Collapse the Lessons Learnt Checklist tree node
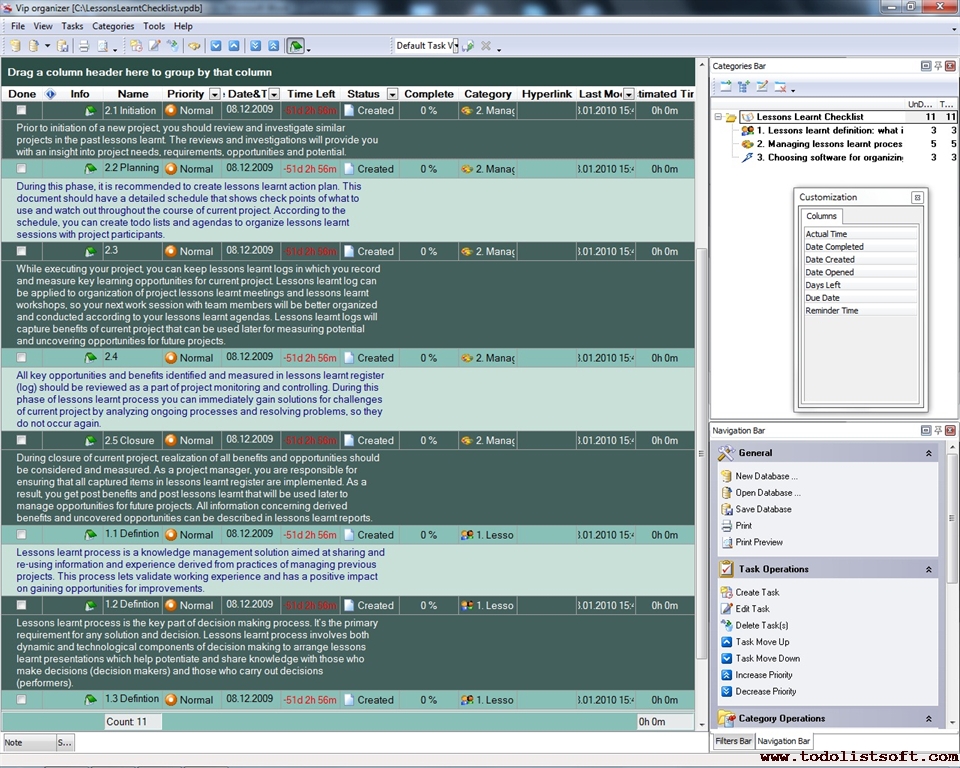This screenshot has width=960, height=768. (x=718, y=117)
